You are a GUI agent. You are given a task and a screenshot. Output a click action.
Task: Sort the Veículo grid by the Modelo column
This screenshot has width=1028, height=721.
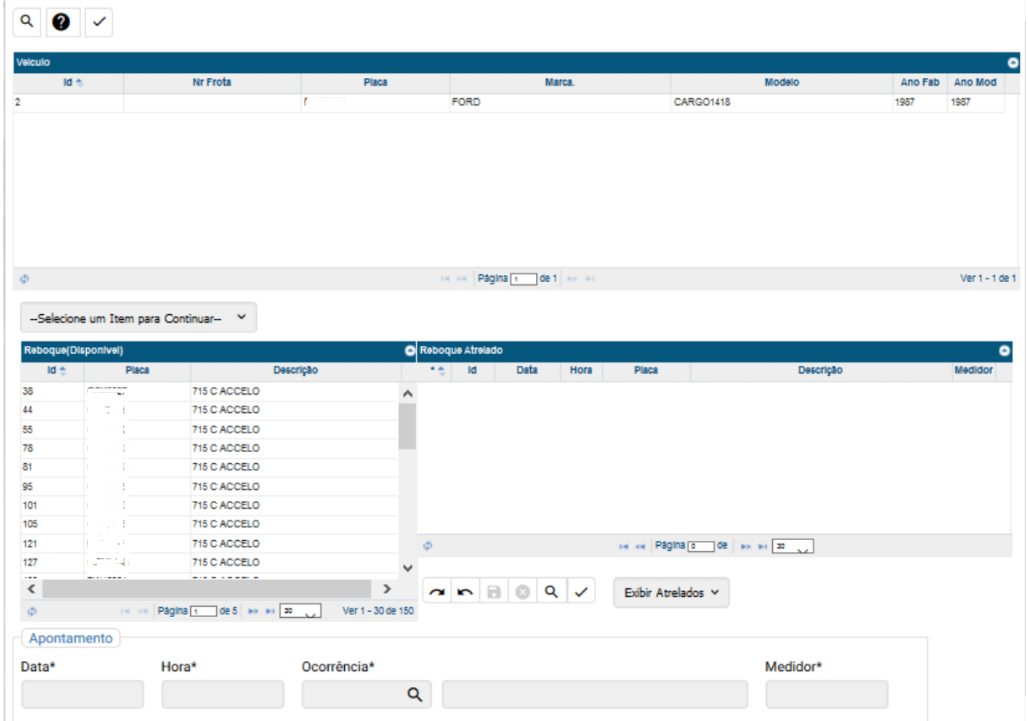click(x=780, y=82)
